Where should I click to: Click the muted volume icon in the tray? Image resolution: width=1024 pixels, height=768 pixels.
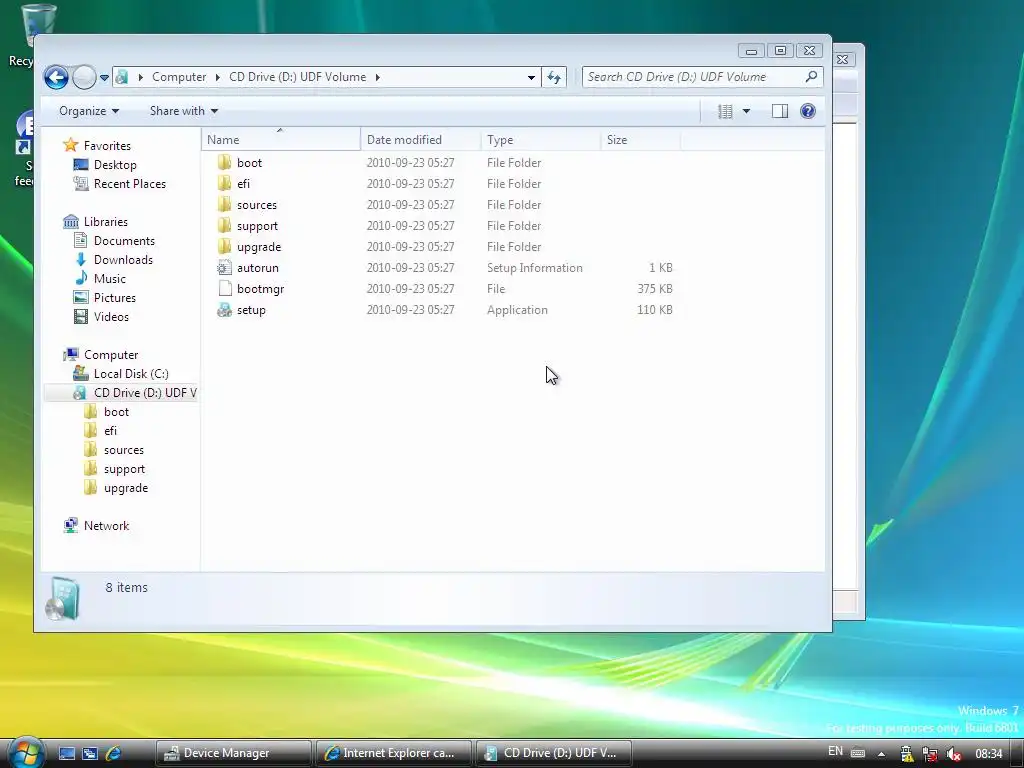coord(953,754)
